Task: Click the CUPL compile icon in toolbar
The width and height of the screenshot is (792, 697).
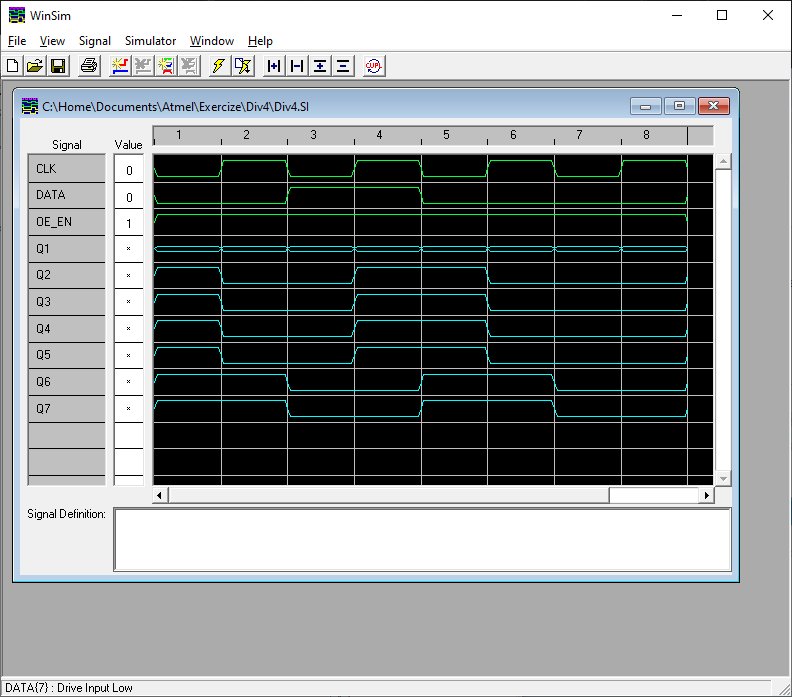Action: [x=373, y=66]
